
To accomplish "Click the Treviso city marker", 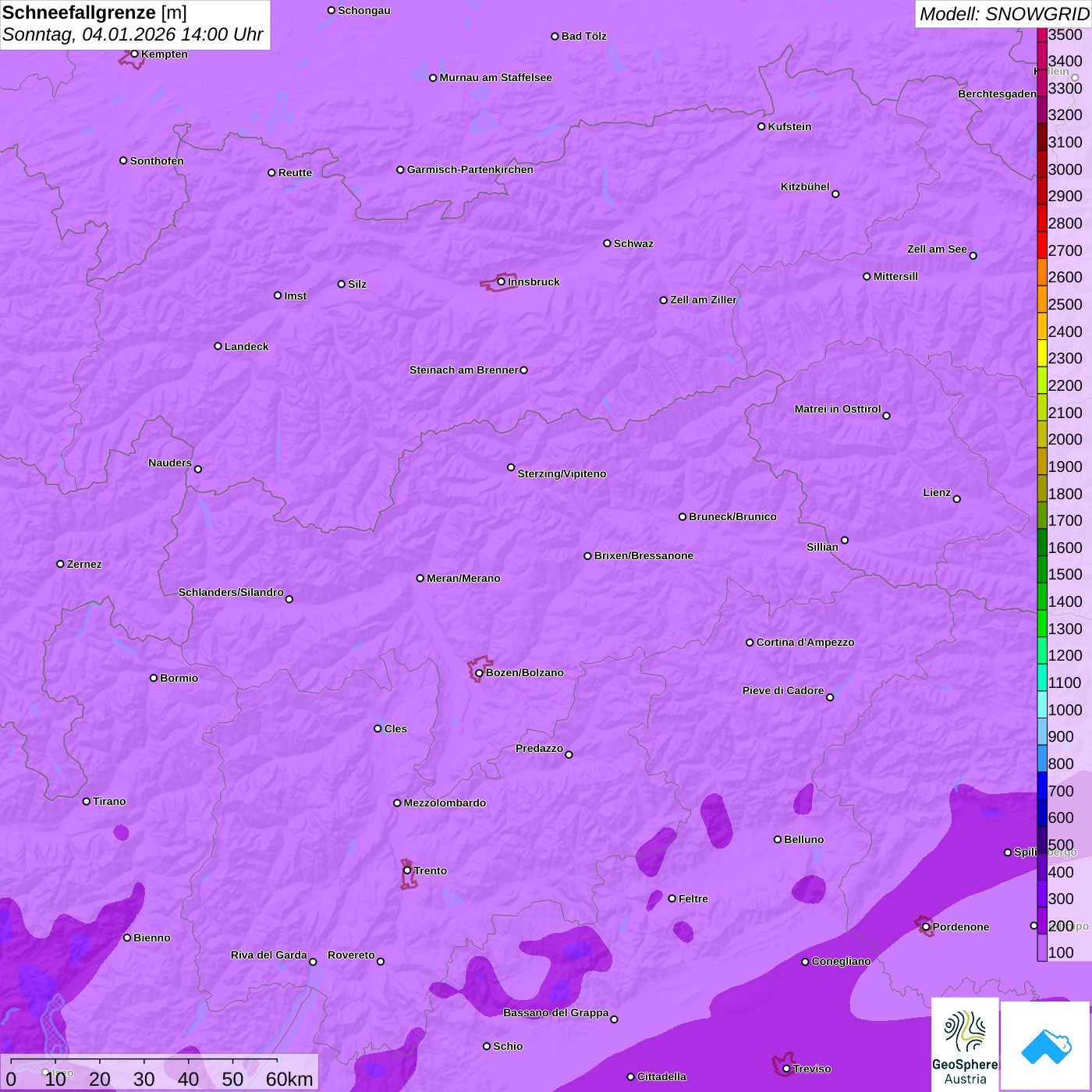I will (x=786, y=1069).
